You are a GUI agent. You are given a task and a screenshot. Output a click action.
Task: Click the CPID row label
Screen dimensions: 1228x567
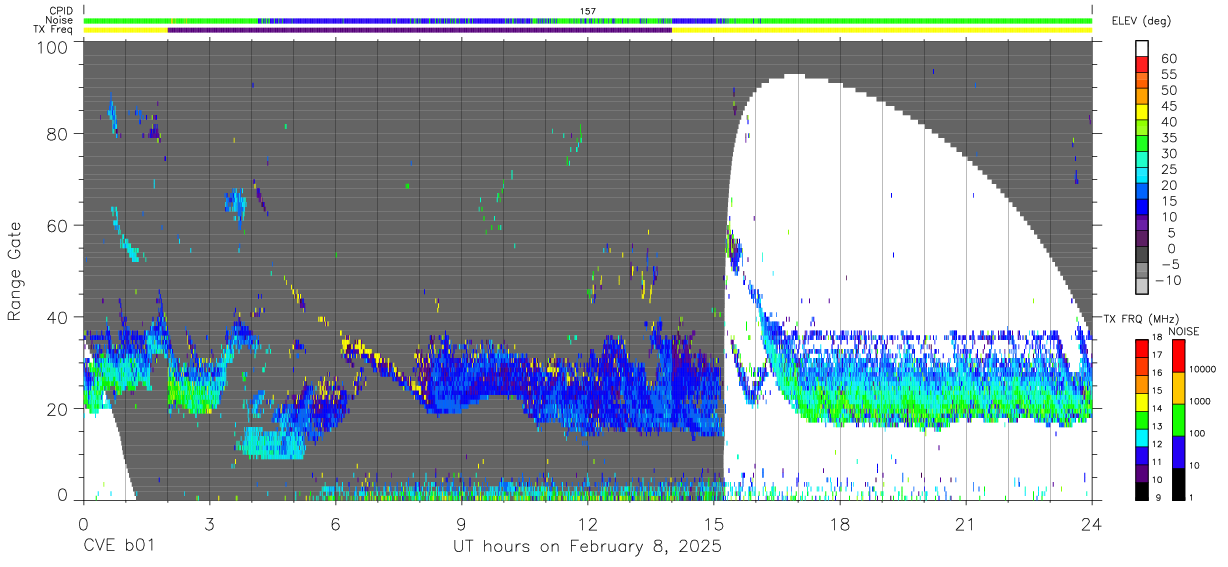[x=60, y=11]
